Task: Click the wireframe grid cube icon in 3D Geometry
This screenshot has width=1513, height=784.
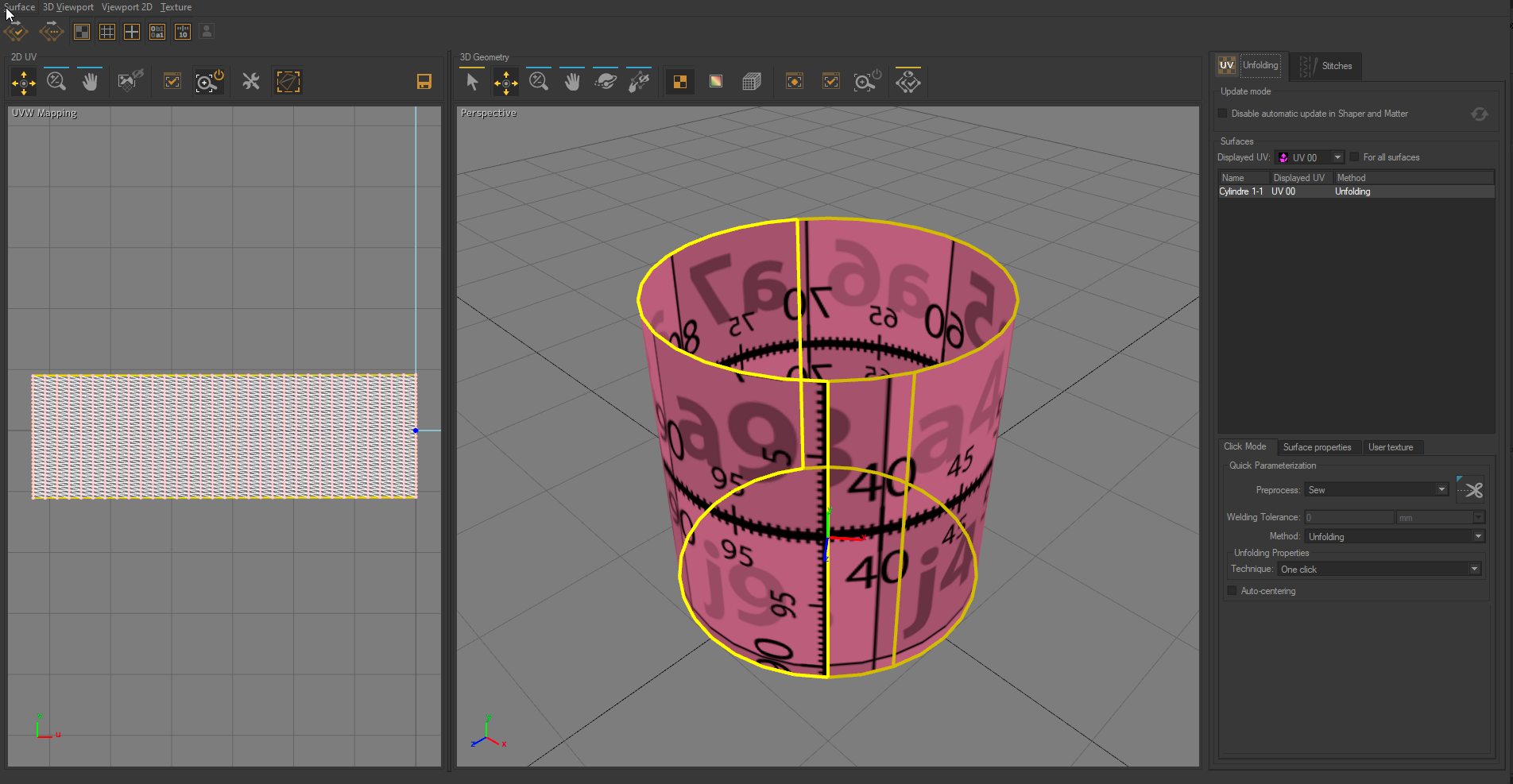Action: click(x=752, y=80)
